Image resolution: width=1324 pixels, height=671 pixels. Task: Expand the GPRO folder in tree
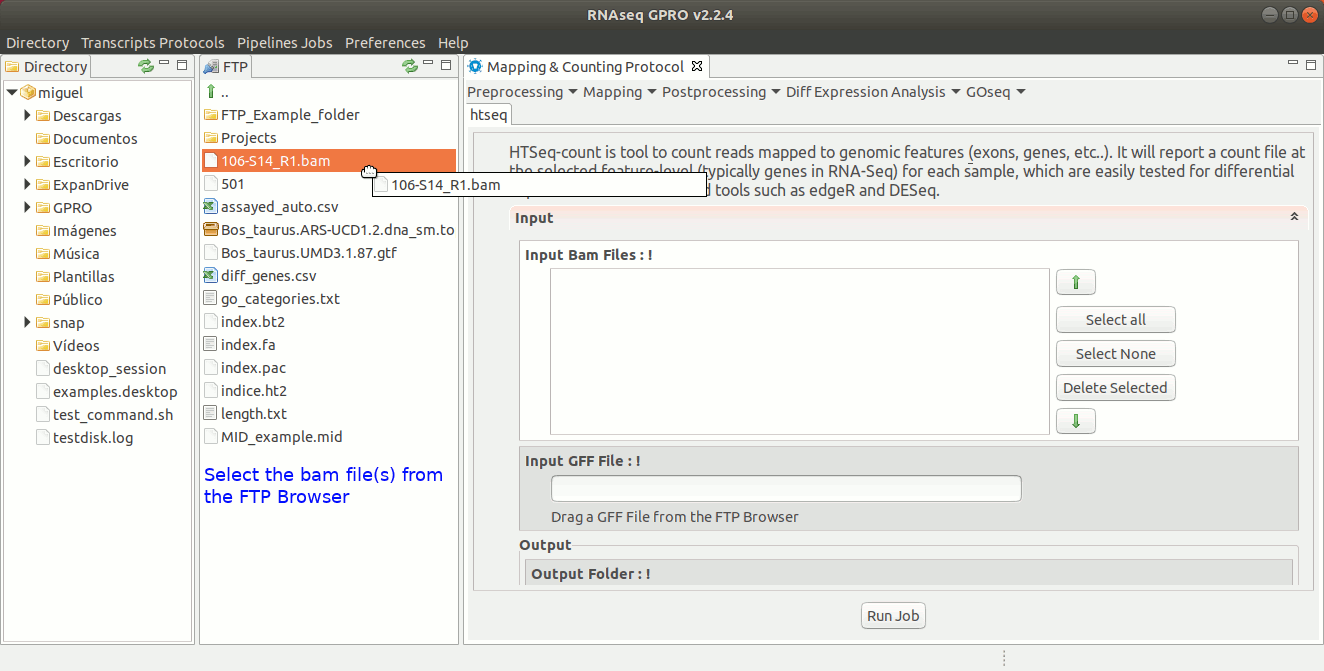point(28,208)
